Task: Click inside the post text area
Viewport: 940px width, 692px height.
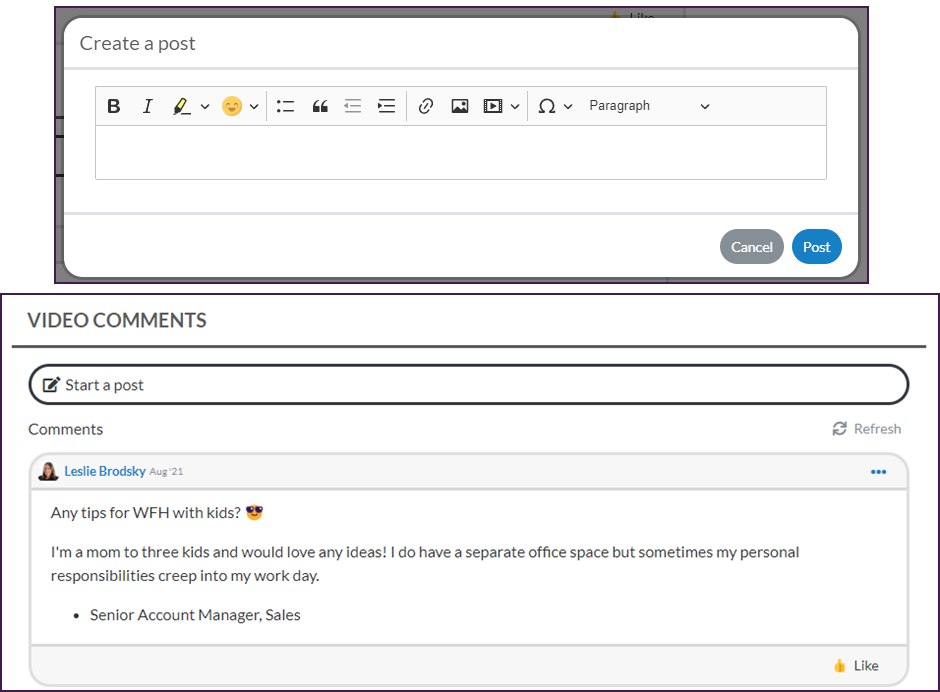Action: click(461, 152)
